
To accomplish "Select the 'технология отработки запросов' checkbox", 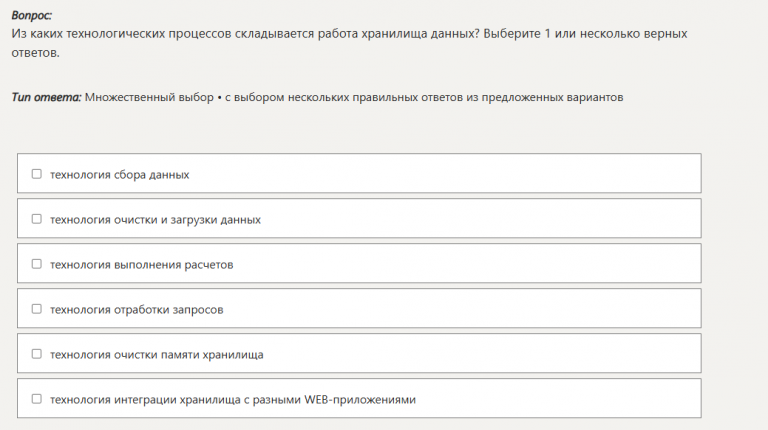I will coord(37,309).
